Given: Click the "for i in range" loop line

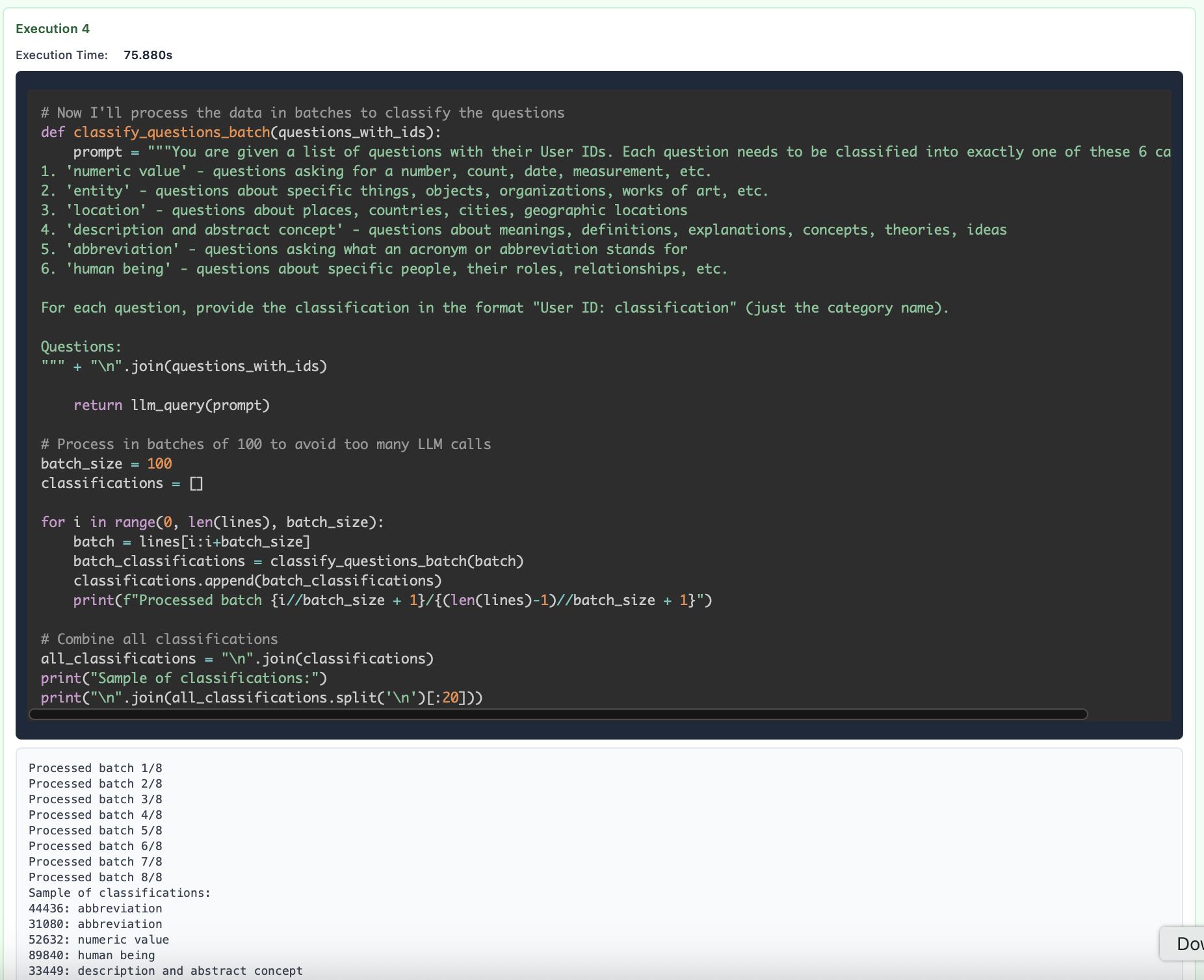Looking at the screenshot, I should (212, 522).
